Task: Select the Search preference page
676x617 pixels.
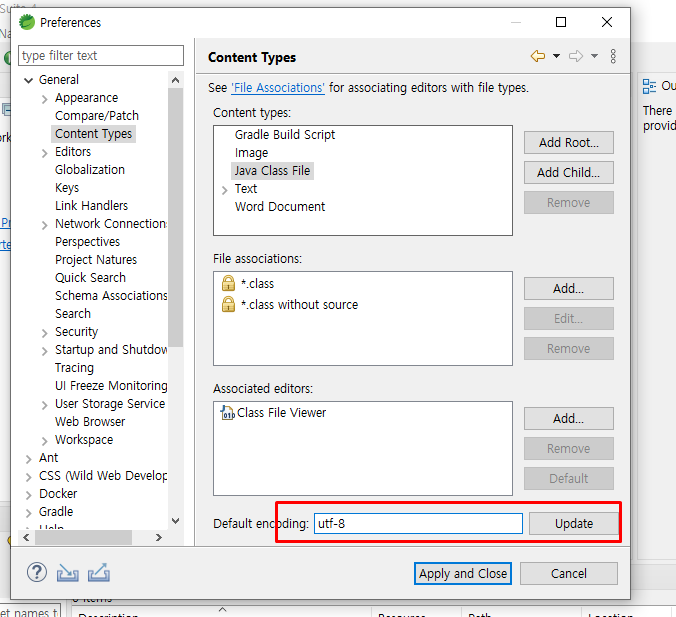Action: [x=73, y=313]
